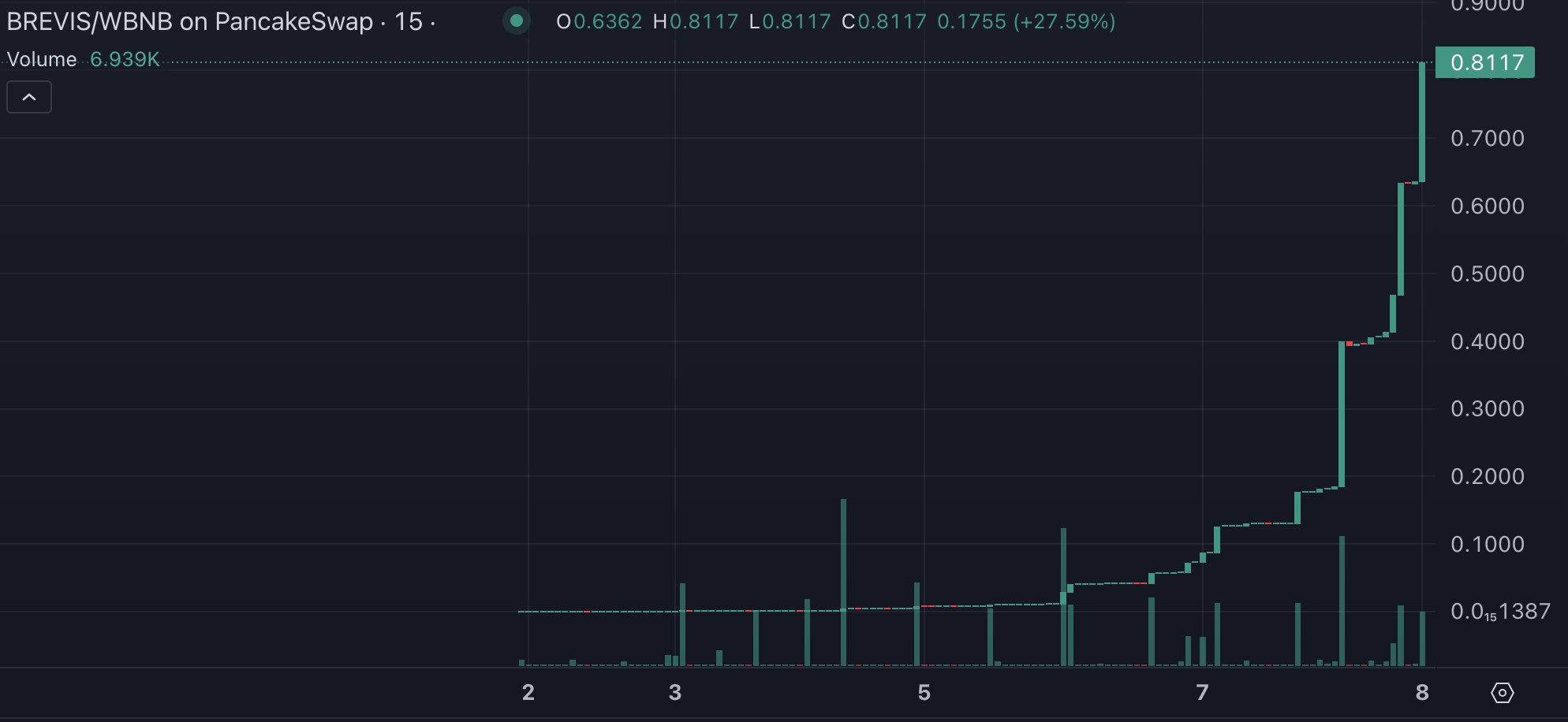Click the 0.2000 price axis label

point(1488,477)
